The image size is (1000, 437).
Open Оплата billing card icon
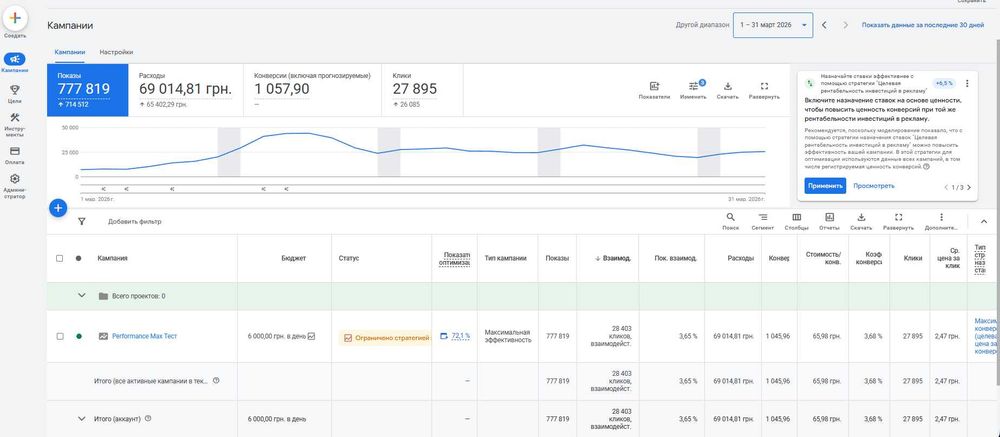click(x=15, y=151)
